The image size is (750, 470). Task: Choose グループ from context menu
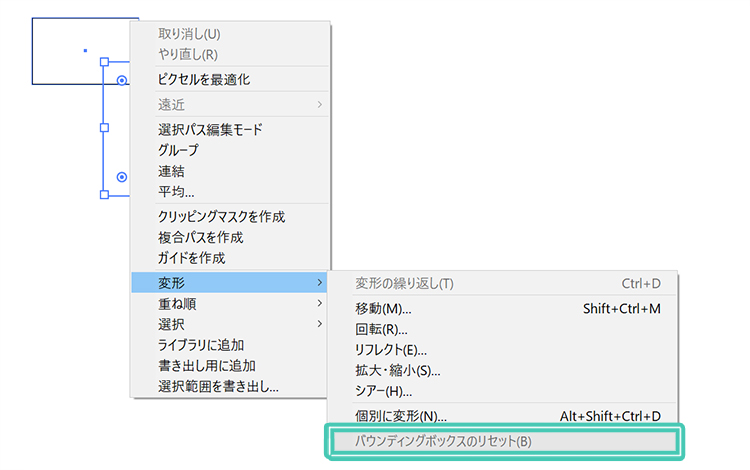click(230, 150)
